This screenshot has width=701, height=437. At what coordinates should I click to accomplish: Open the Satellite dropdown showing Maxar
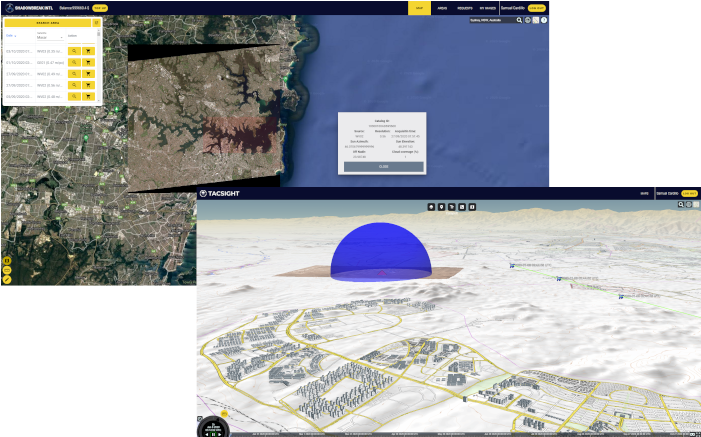coord(50,38)
